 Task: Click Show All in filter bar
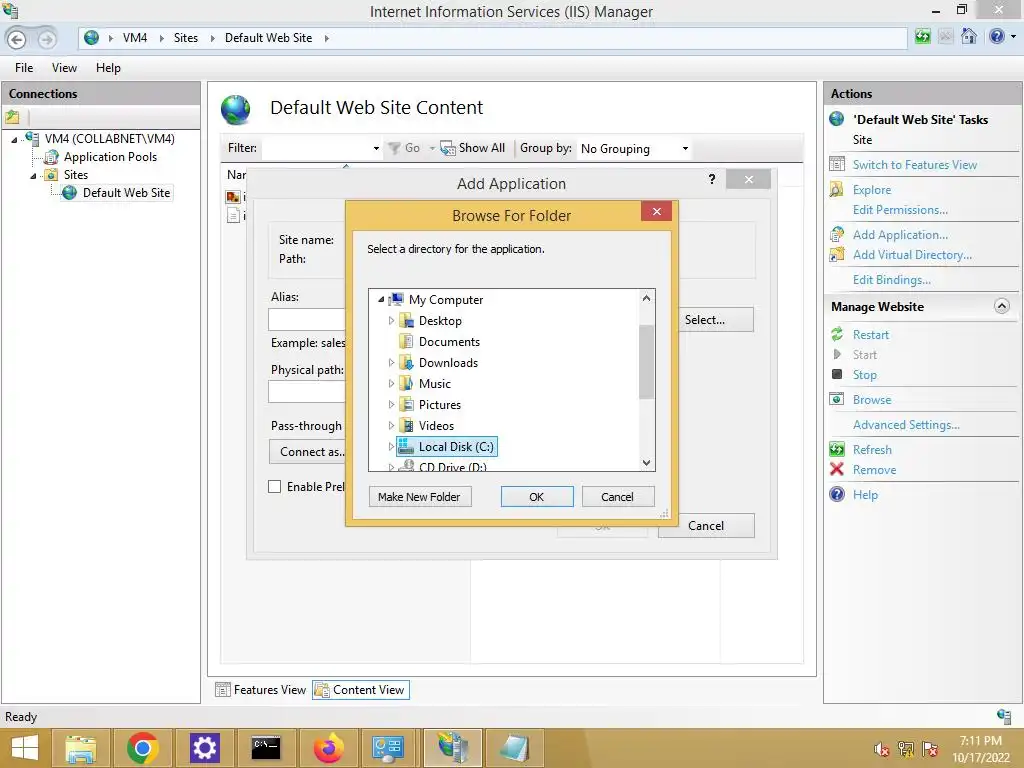tap(473, 148)
